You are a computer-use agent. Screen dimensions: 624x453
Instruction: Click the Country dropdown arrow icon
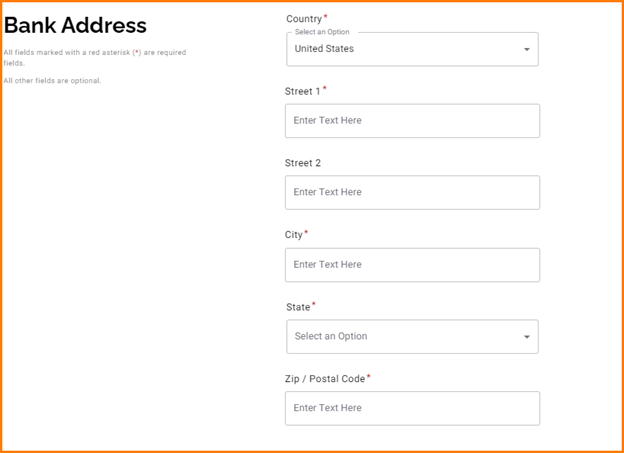tap(527, 49)
